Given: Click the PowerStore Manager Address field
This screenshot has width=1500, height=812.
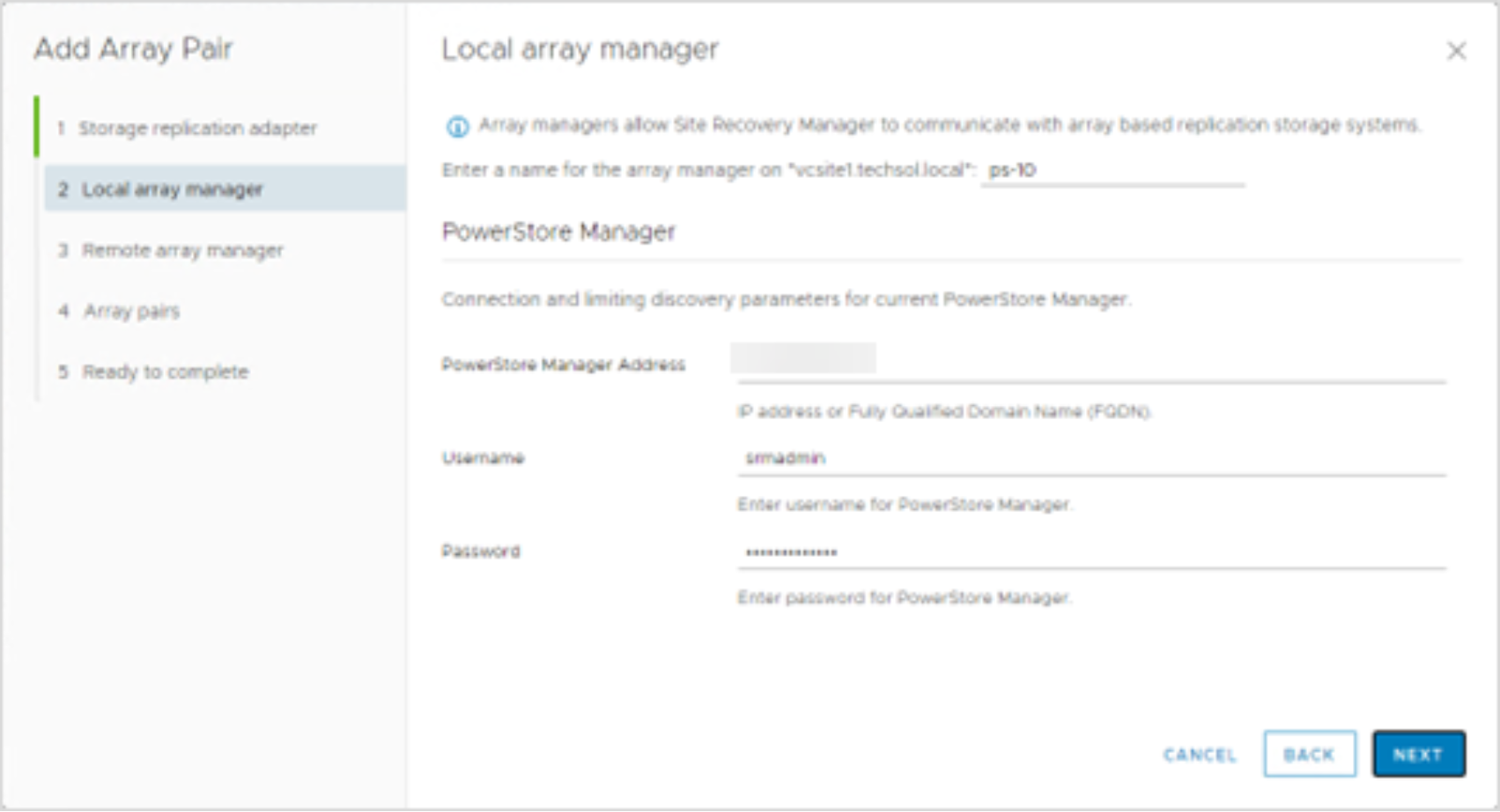Looking at the screenshot, I should (x=1091, y=363).
